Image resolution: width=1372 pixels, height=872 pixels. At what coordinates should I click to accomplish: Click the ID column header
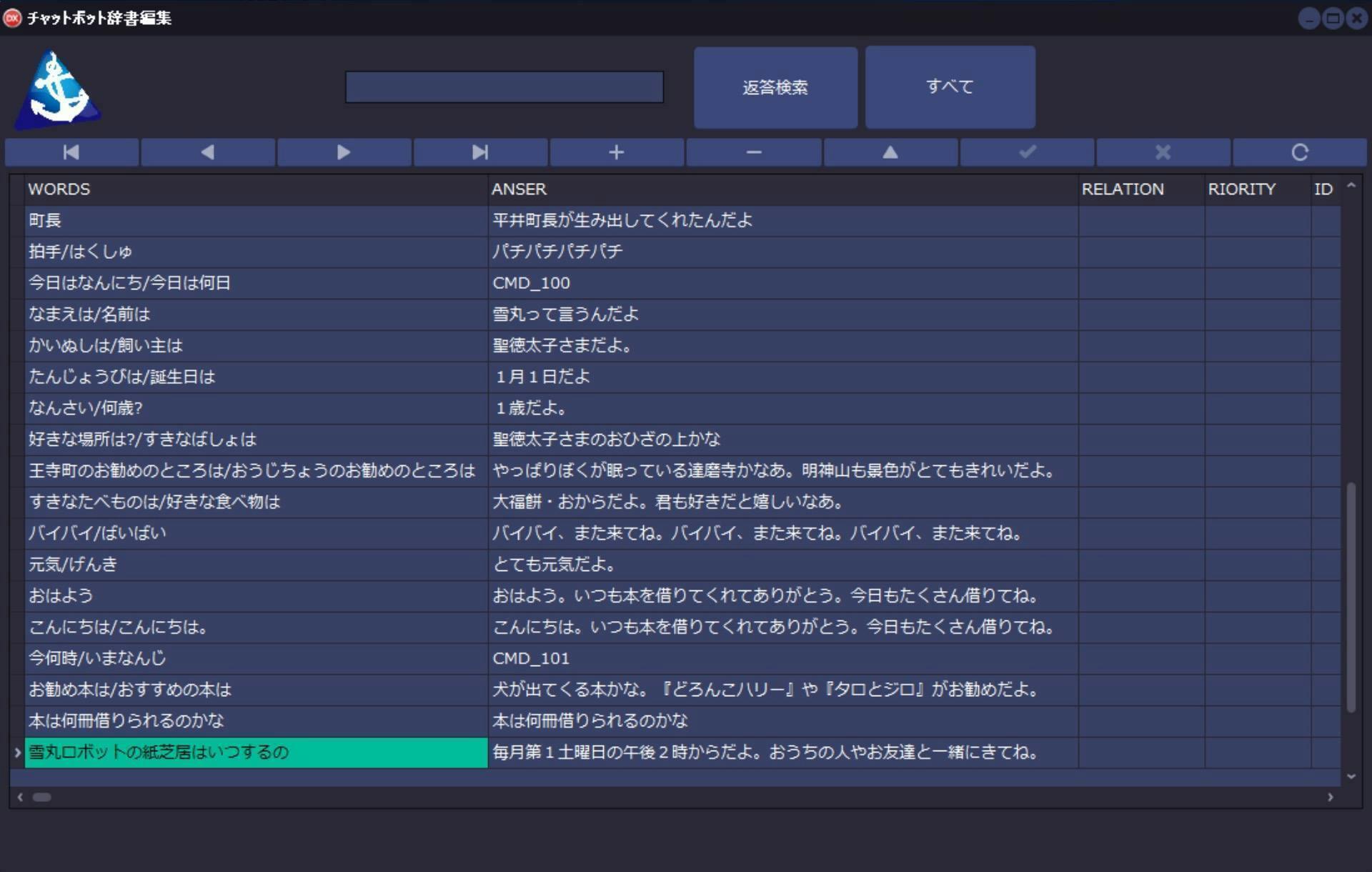tap(1326, 189)
